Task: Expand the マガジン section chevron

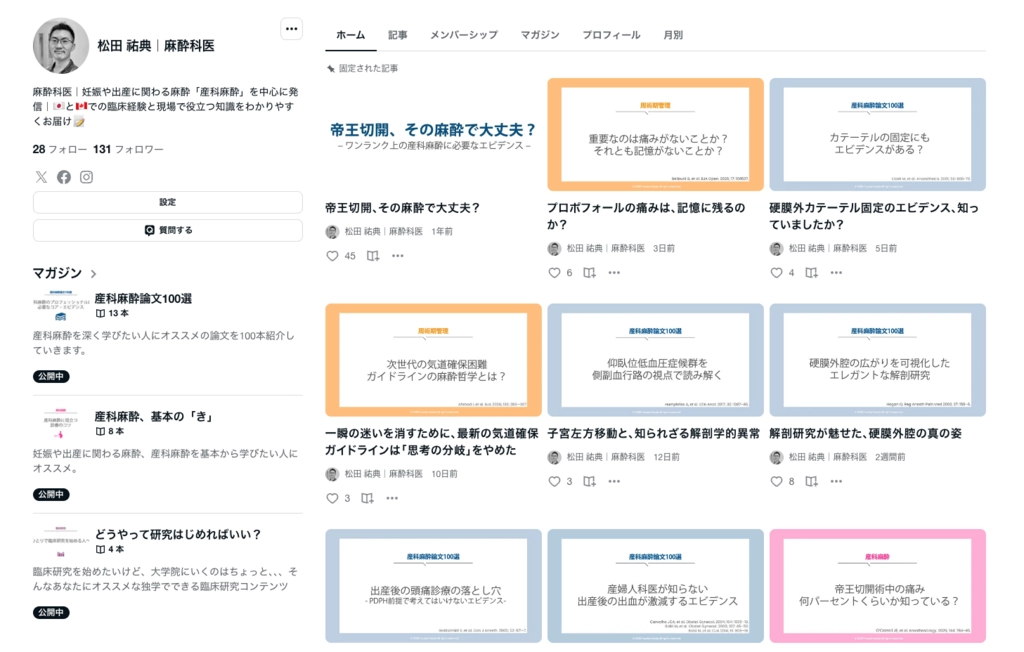Action: 93,274
